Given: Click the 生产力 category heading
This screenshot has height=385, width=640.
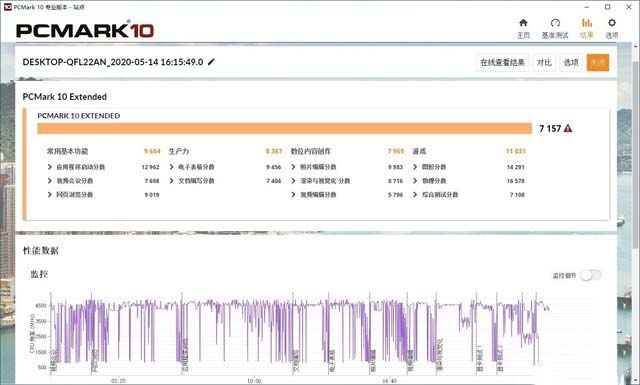Looking at the screenshot, I should tap(179, 151).
